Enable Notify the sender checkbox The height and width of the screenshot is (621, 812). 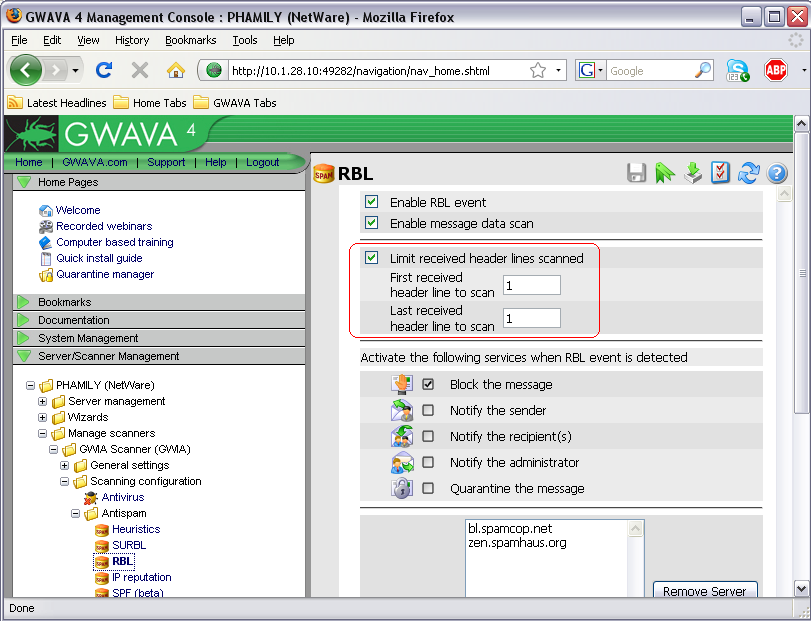428,410
